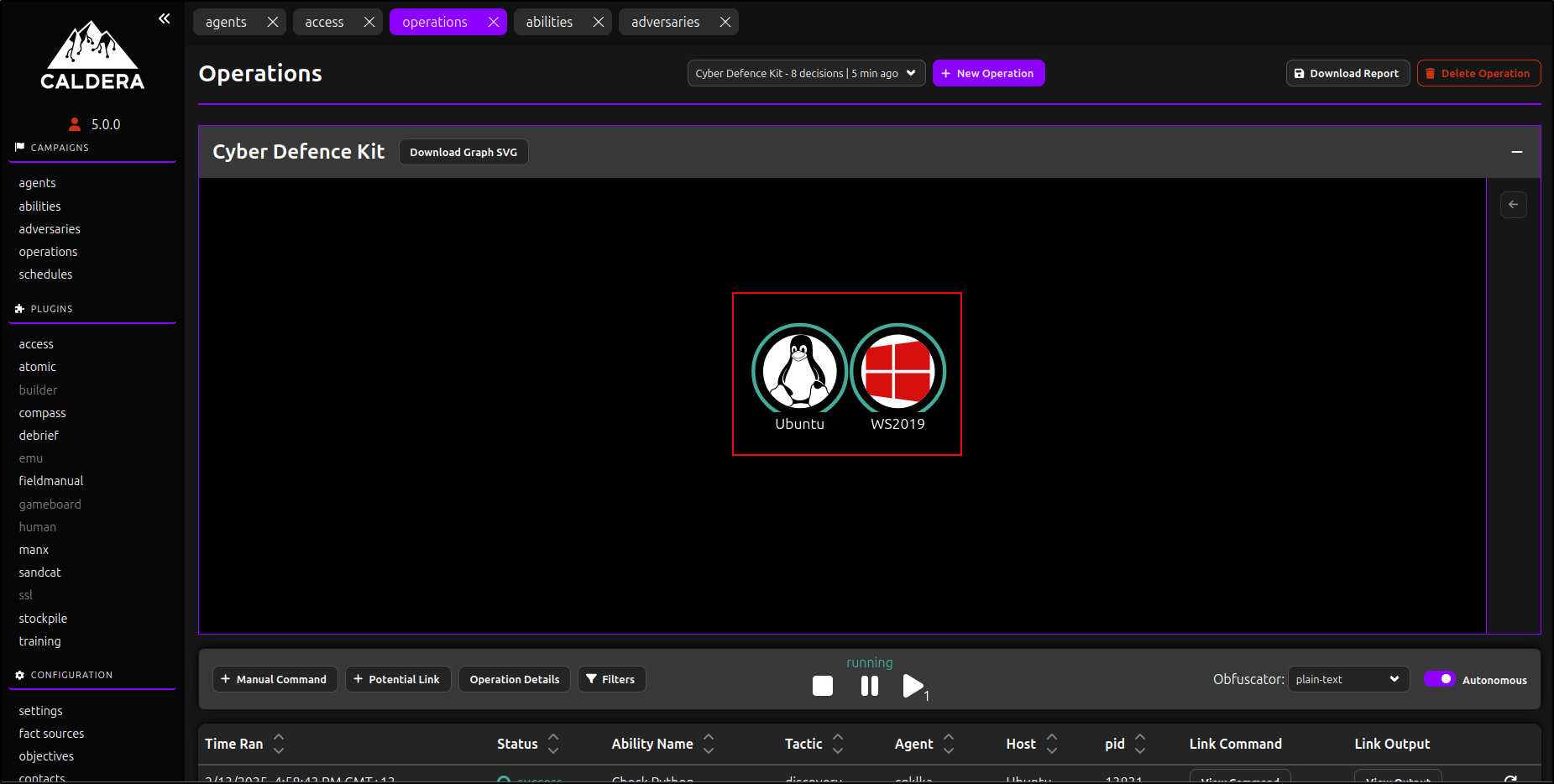Stop the running operation
Screen dimensions: 1554x784
point(823,686)
